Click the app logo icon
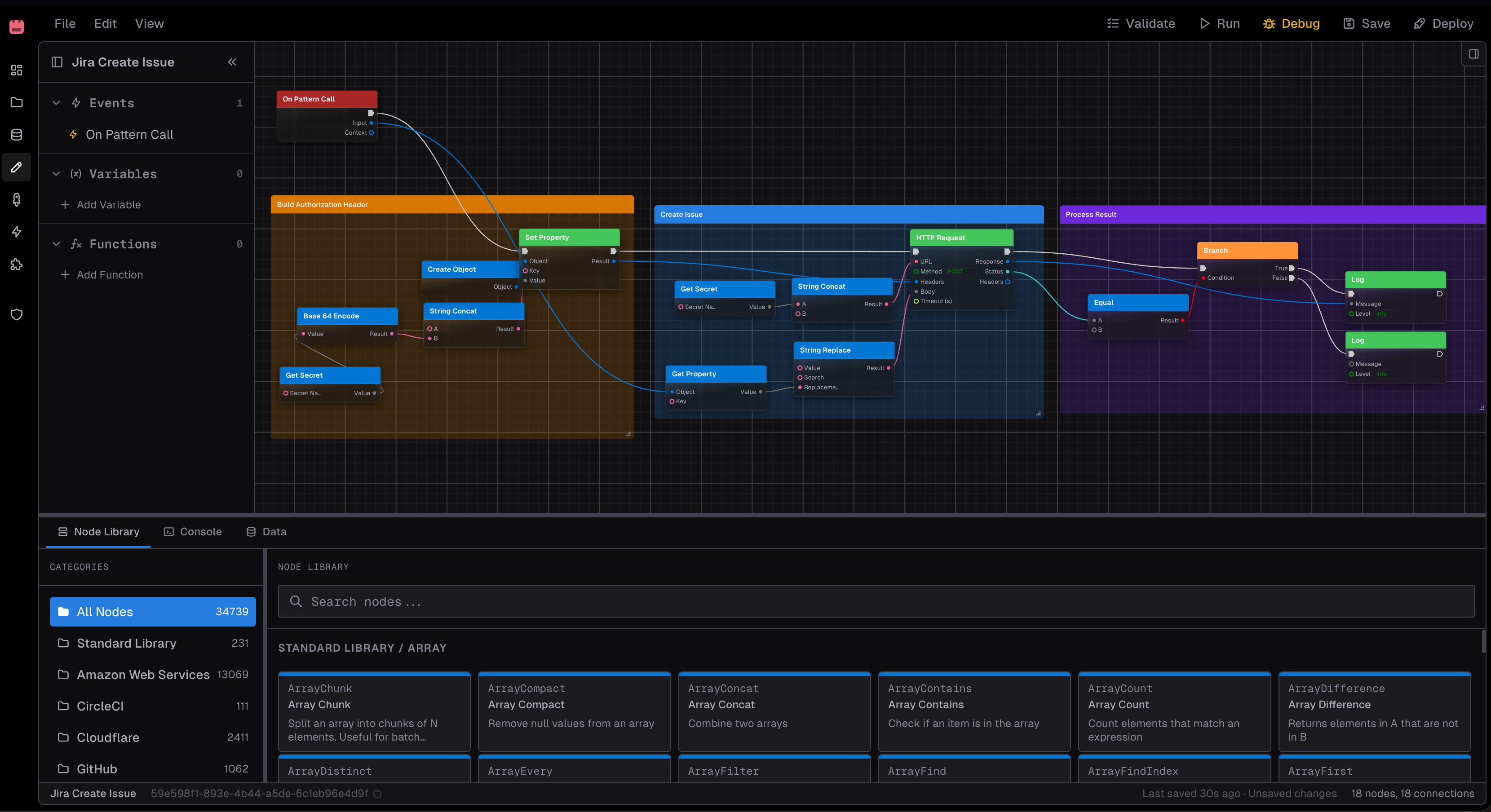The height and width of the screenshot is (812, 1491). [17, 26]
